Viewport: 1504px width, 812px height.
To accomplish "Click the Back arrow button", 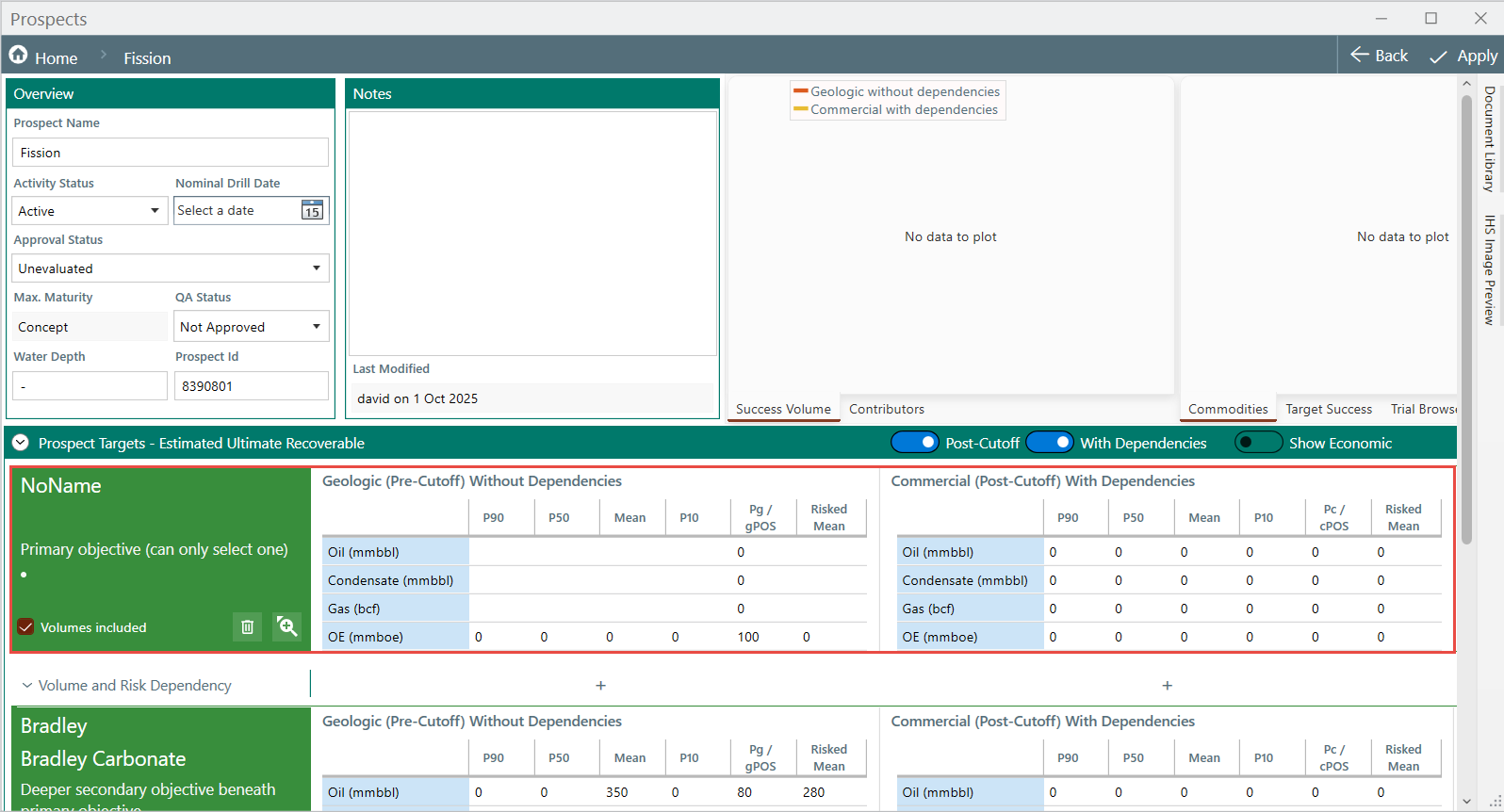I will tap(1379, 56).
